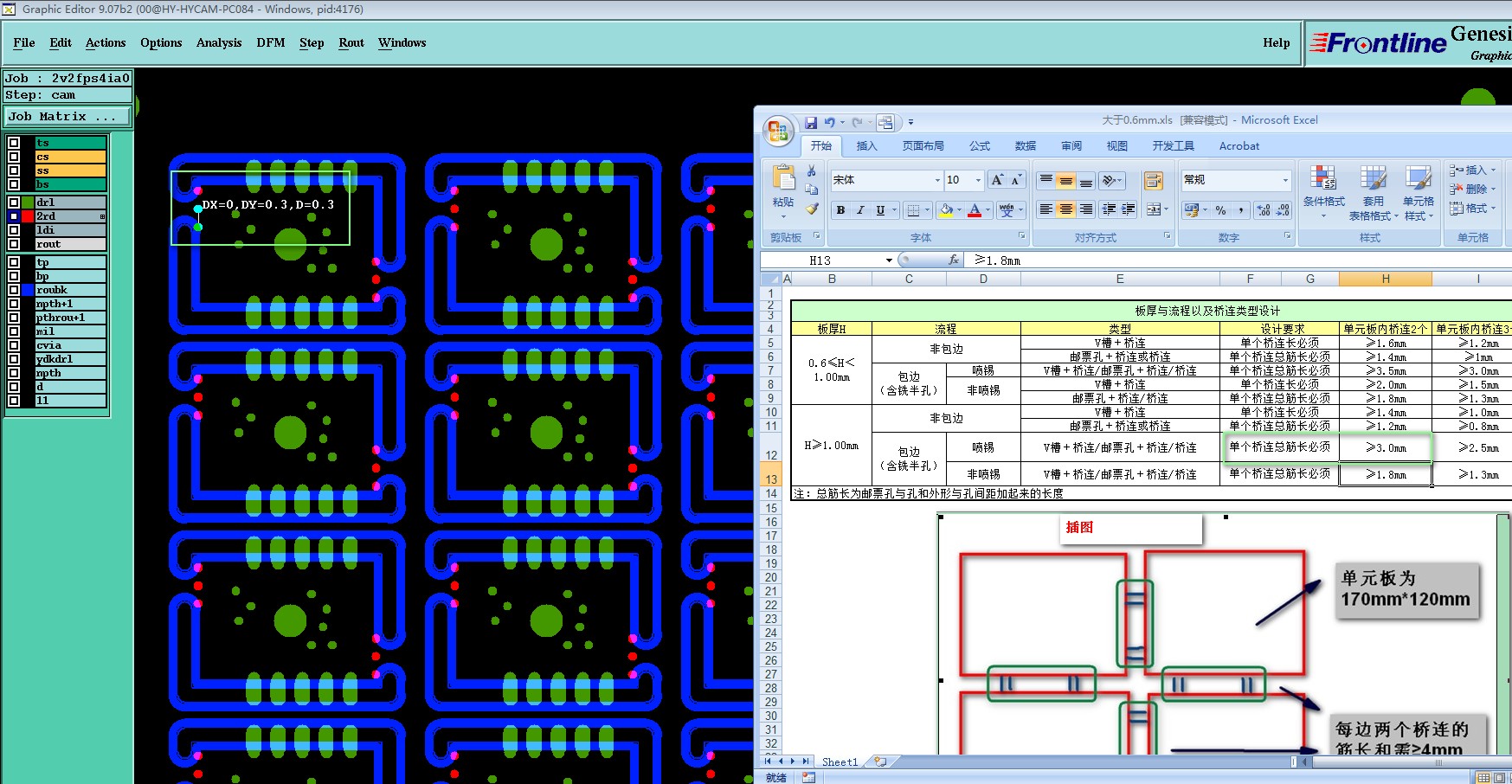Decrease indent in Excel alignment group

1109,209
